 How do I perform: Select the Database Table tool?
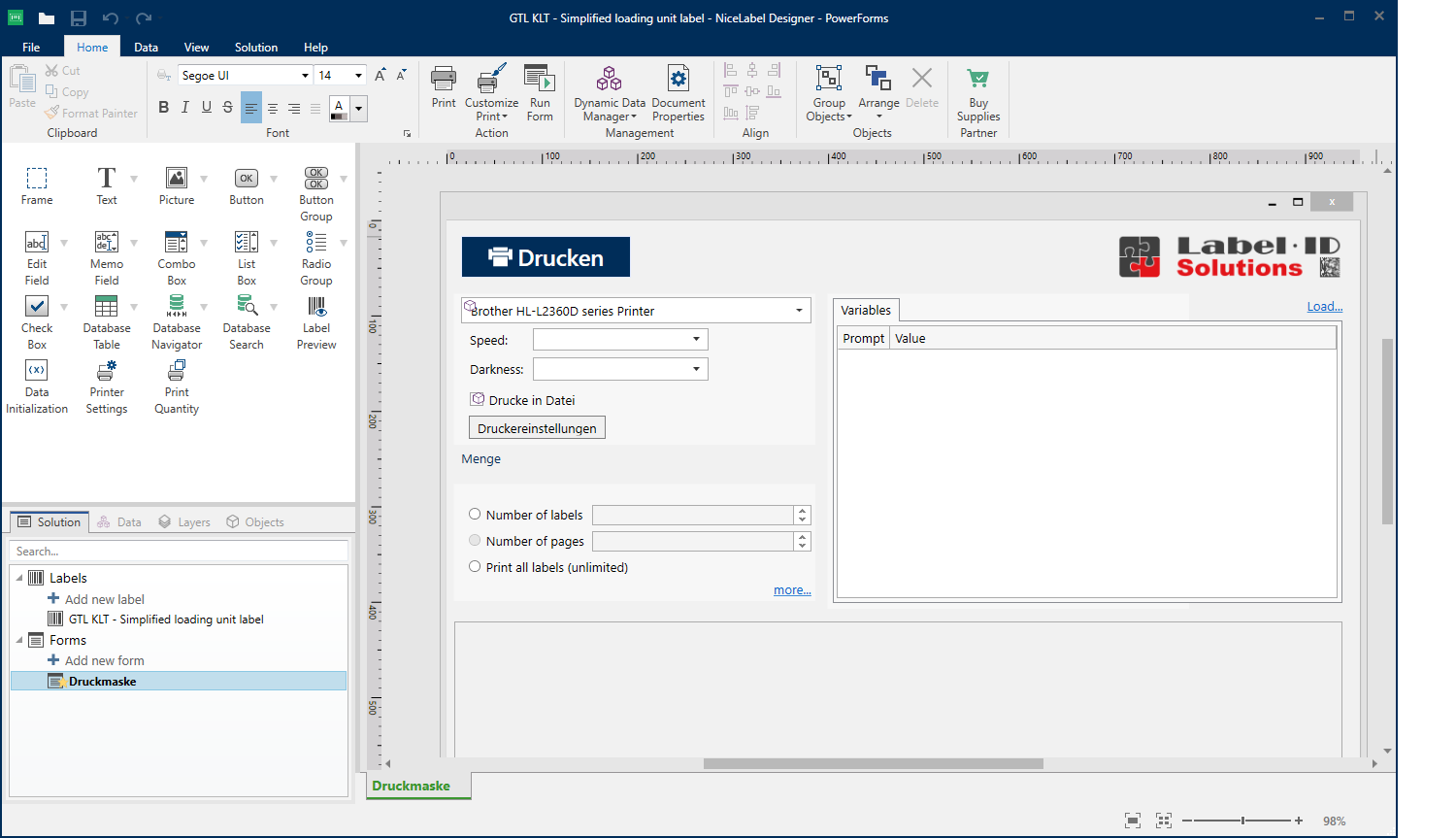click(x=107, y=322)
